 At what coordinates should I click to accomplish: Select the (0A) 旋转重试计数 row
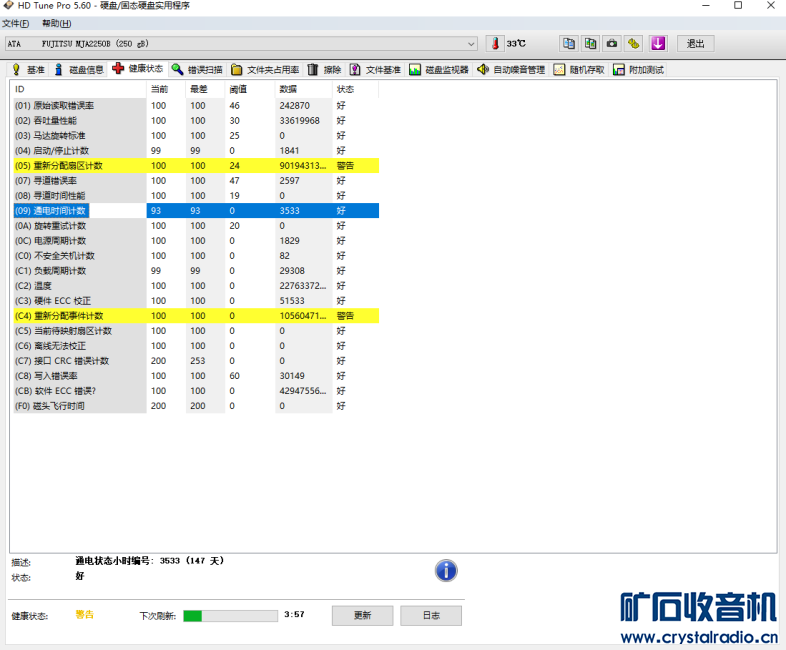tap(196, 226)
